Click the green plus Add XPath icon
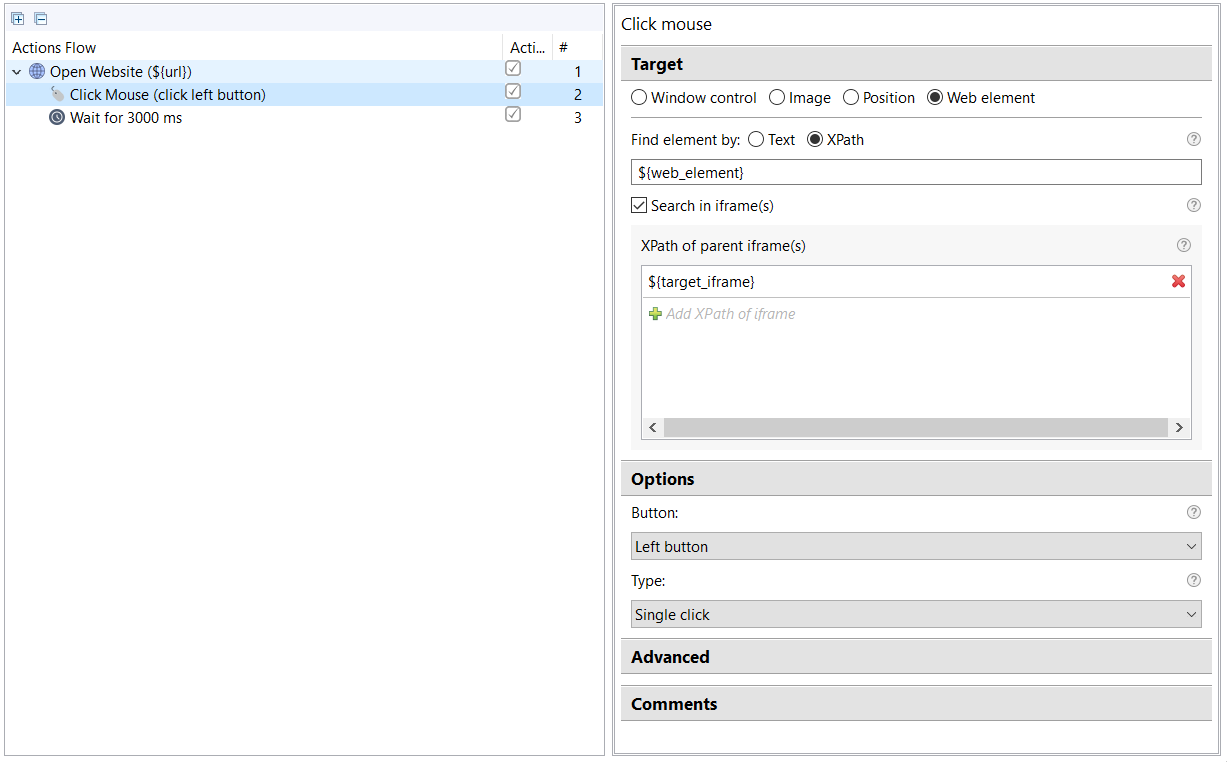 [x=655, y=313]
